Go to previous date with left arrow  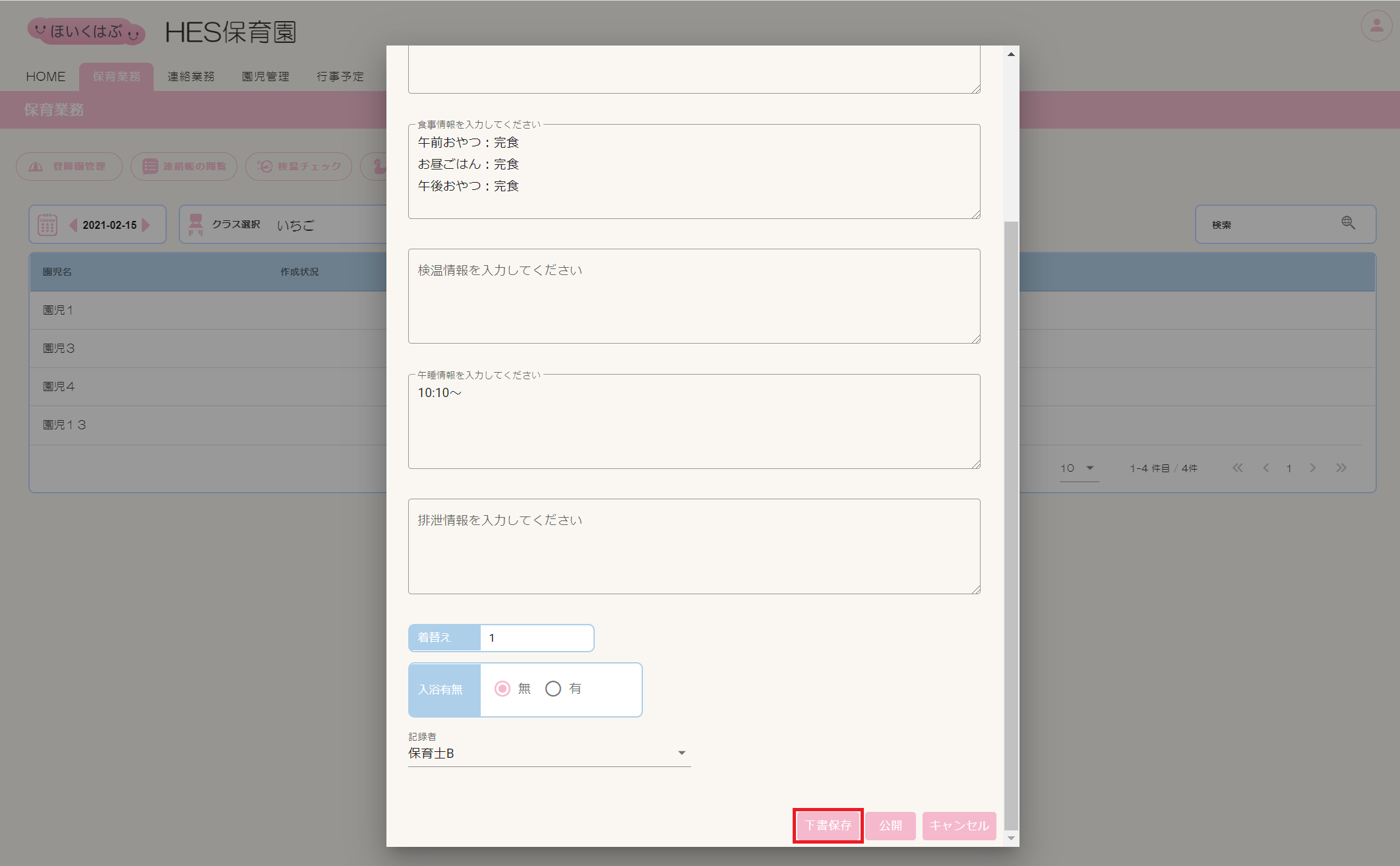pyautogui.click(x=73, y=225)
